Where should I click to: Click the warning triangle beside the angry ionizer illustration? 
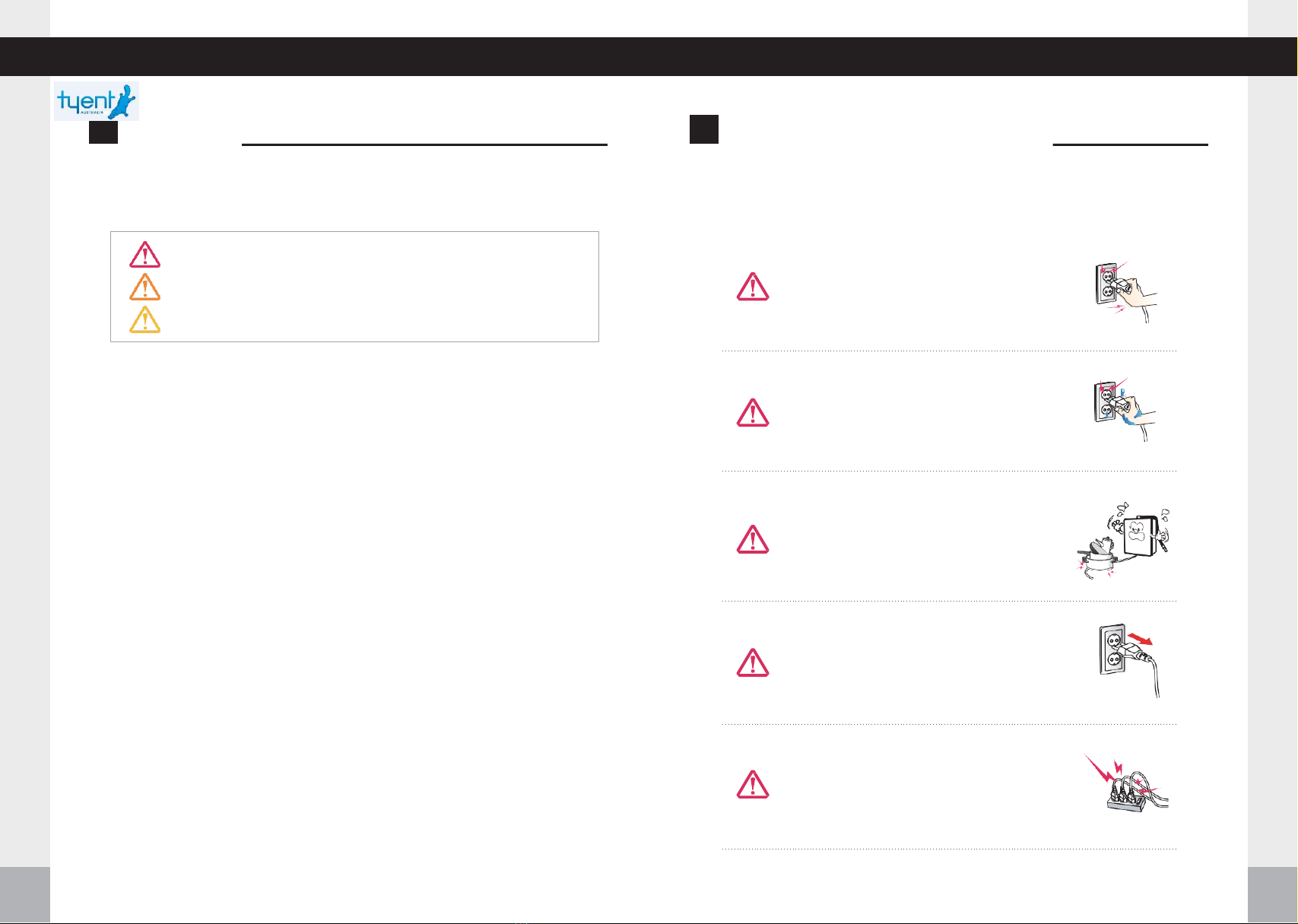pyautogui.click(x=753, y=538)
